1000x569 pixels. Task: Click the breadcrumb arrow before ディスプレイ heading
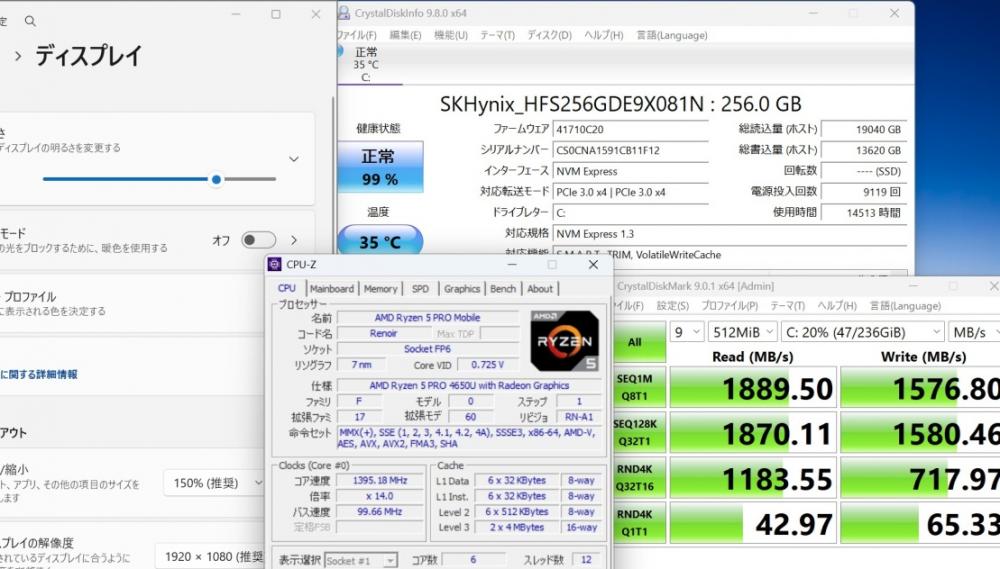point(18,56)
